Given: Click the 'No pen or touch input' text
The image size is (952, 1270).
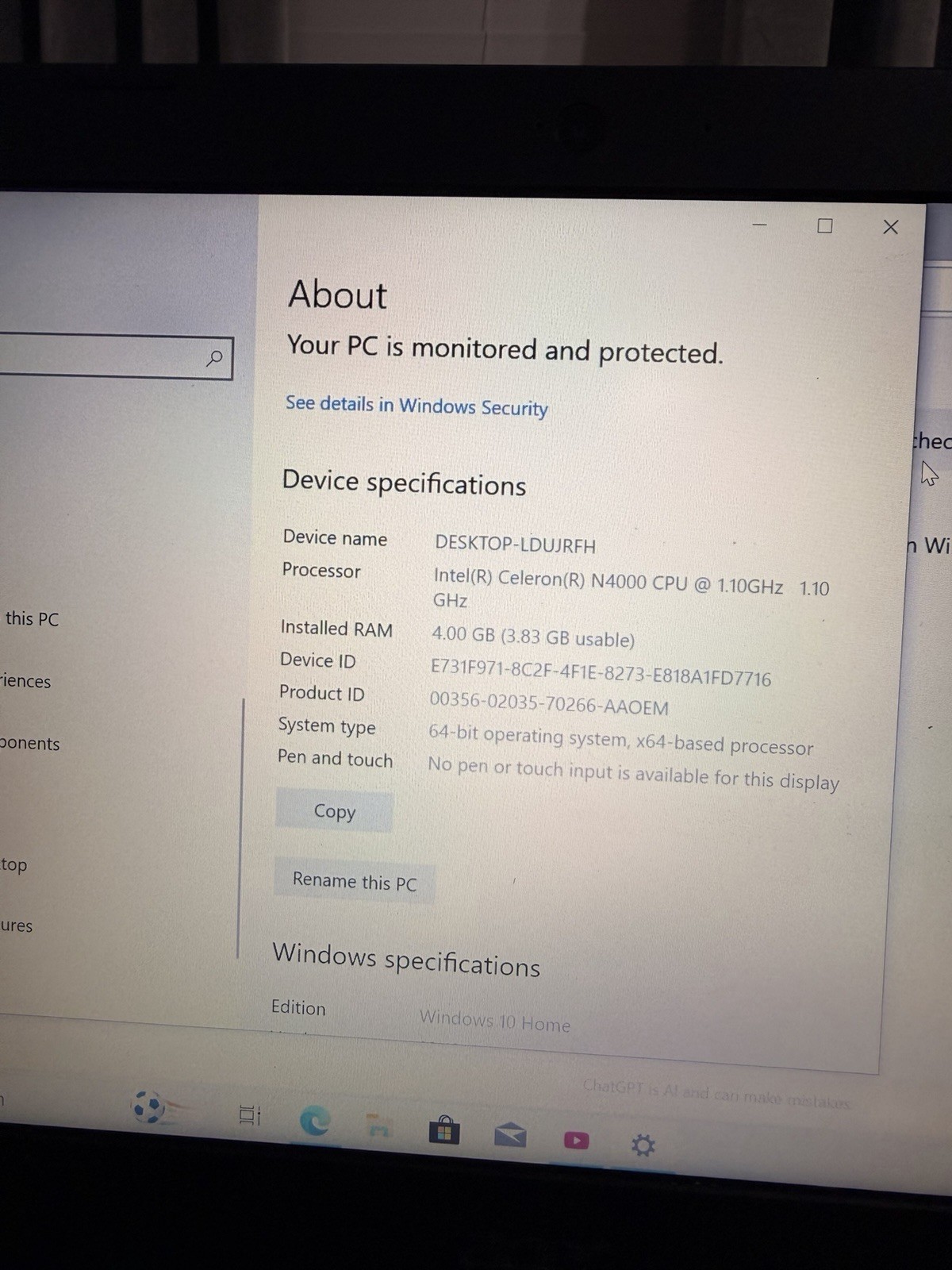Looking at the screenshot, I should (x=633, y=775).
